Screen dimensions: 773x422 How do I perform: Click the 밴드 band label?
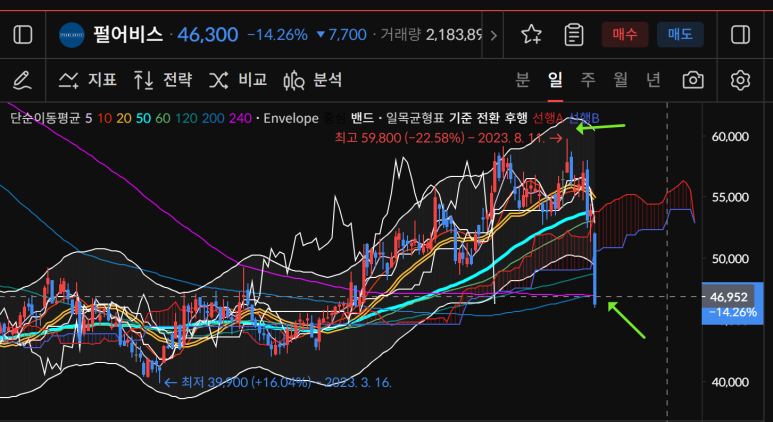tap(362, 118)
